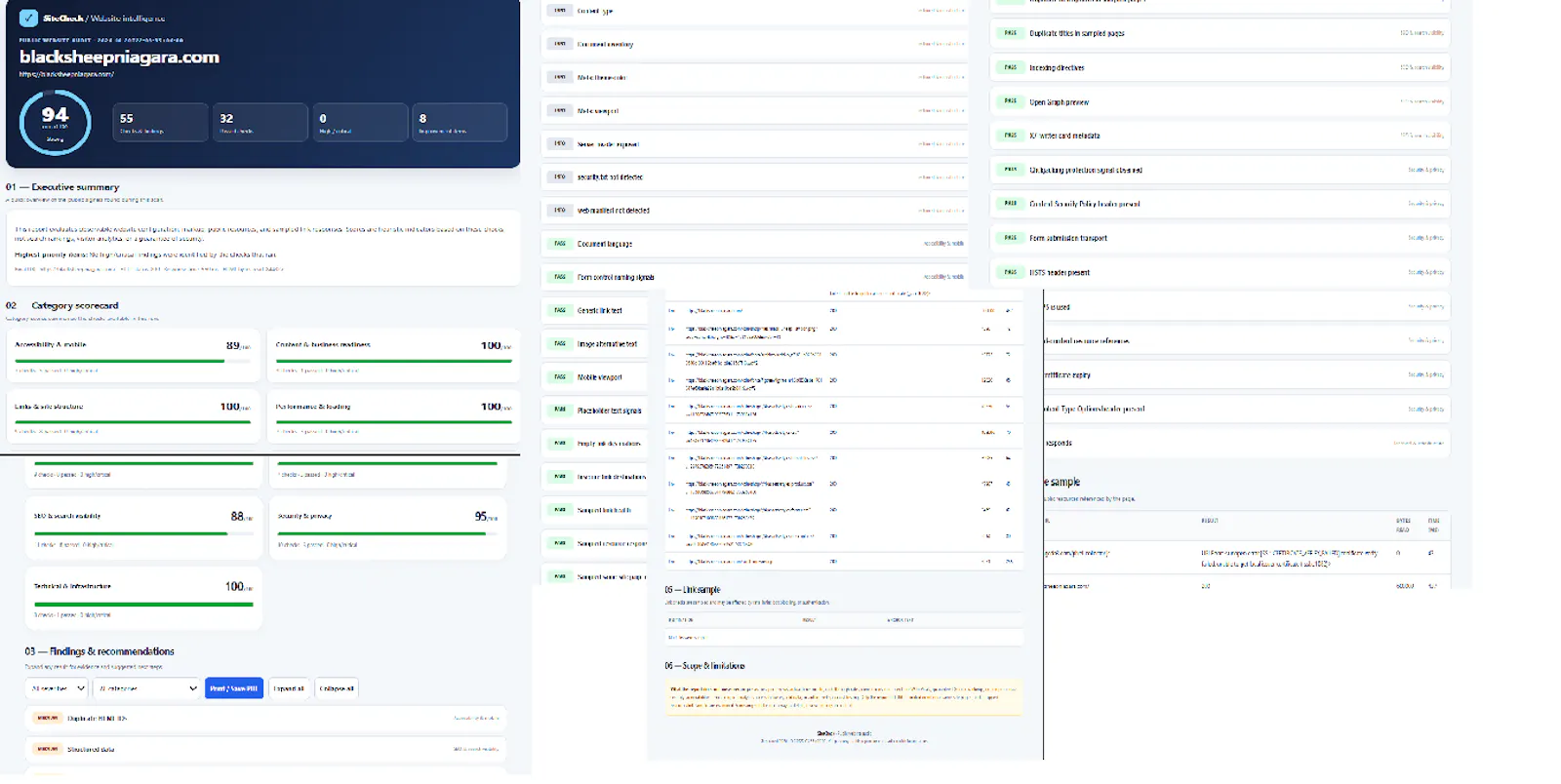Expand the Indexing directives finding

[1221, 68]
